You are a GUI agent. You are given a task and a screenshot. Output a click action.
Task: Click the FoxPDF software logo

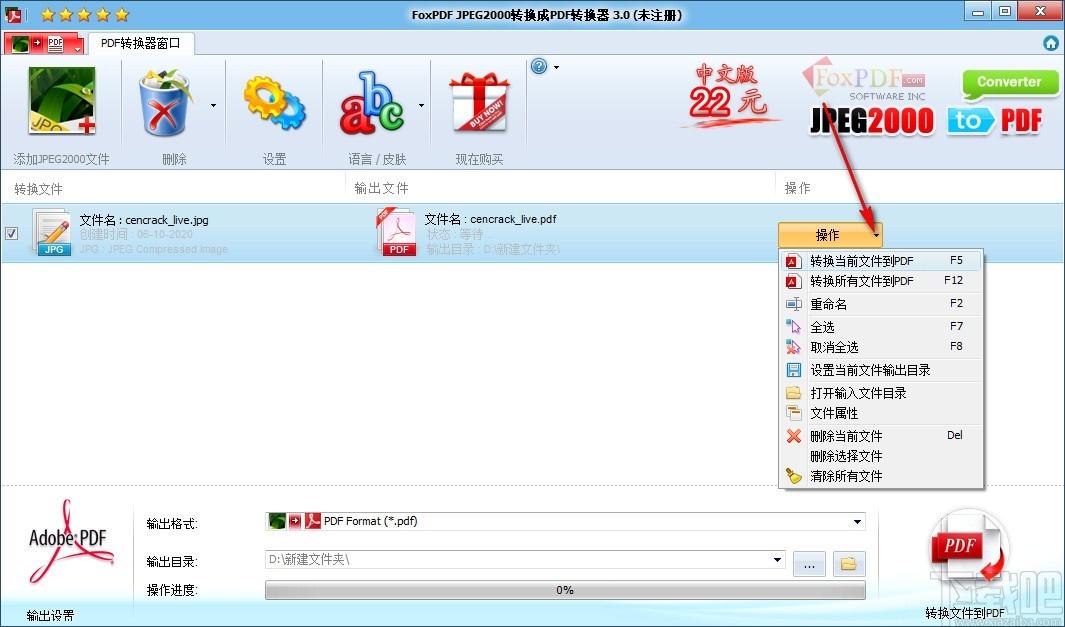[864, 80]
